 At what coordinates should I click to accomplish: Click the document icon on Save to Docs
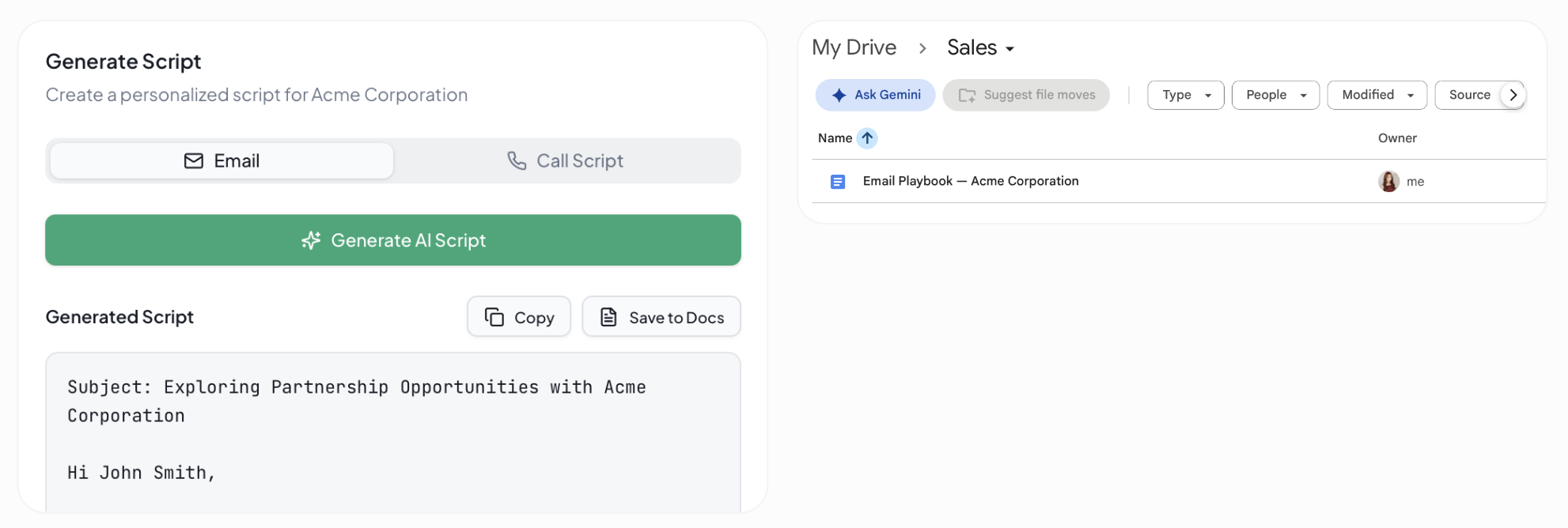[x=608, y=317]
